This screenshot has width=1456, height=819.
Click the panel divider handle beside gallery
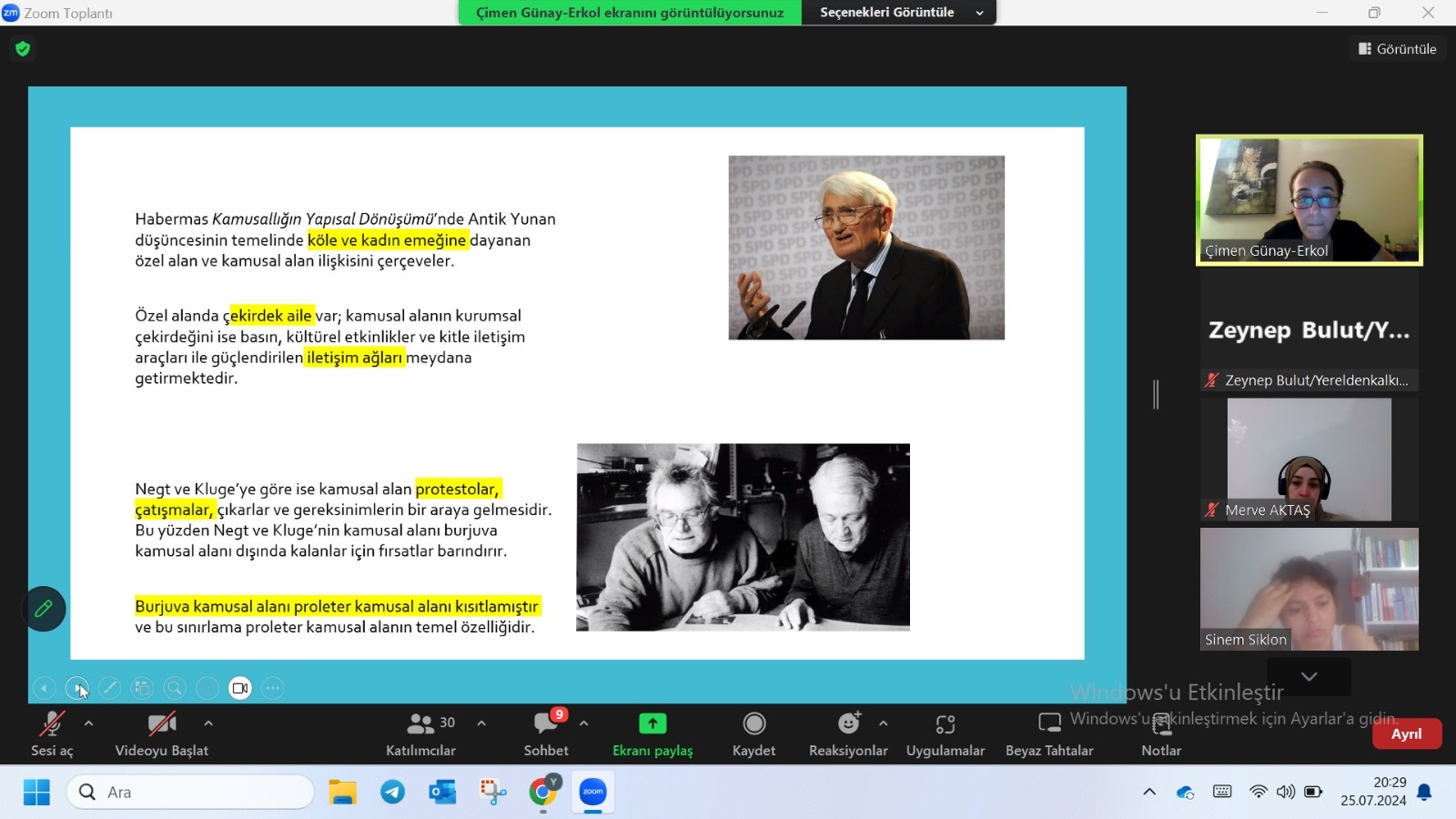tap(1156, 394)
